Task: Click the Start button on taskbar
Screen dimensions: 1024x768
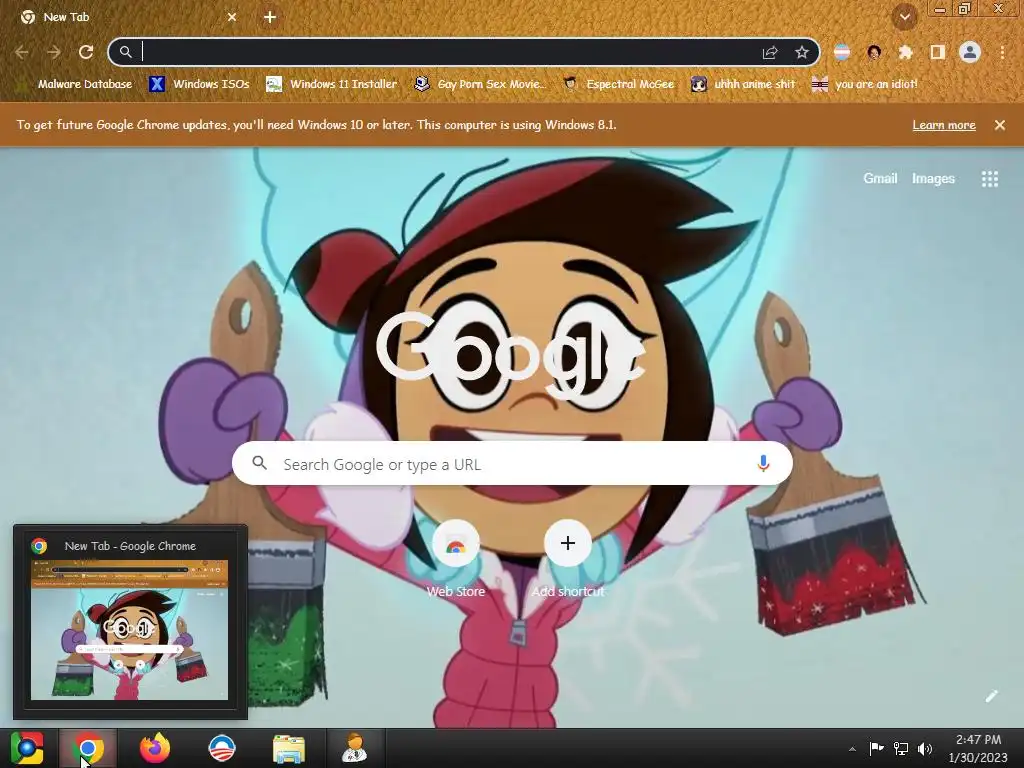Action: pos(27,748)
